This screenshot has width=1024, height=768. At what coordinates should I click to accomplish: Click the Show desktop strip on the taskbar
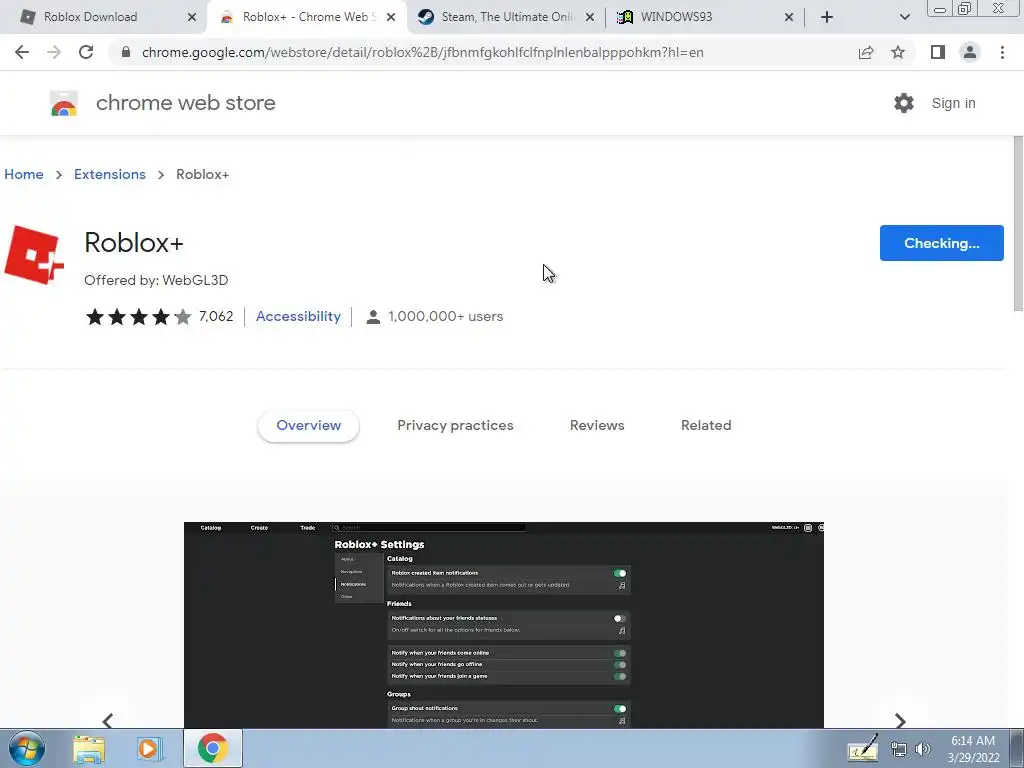(x=1017, y=748)
